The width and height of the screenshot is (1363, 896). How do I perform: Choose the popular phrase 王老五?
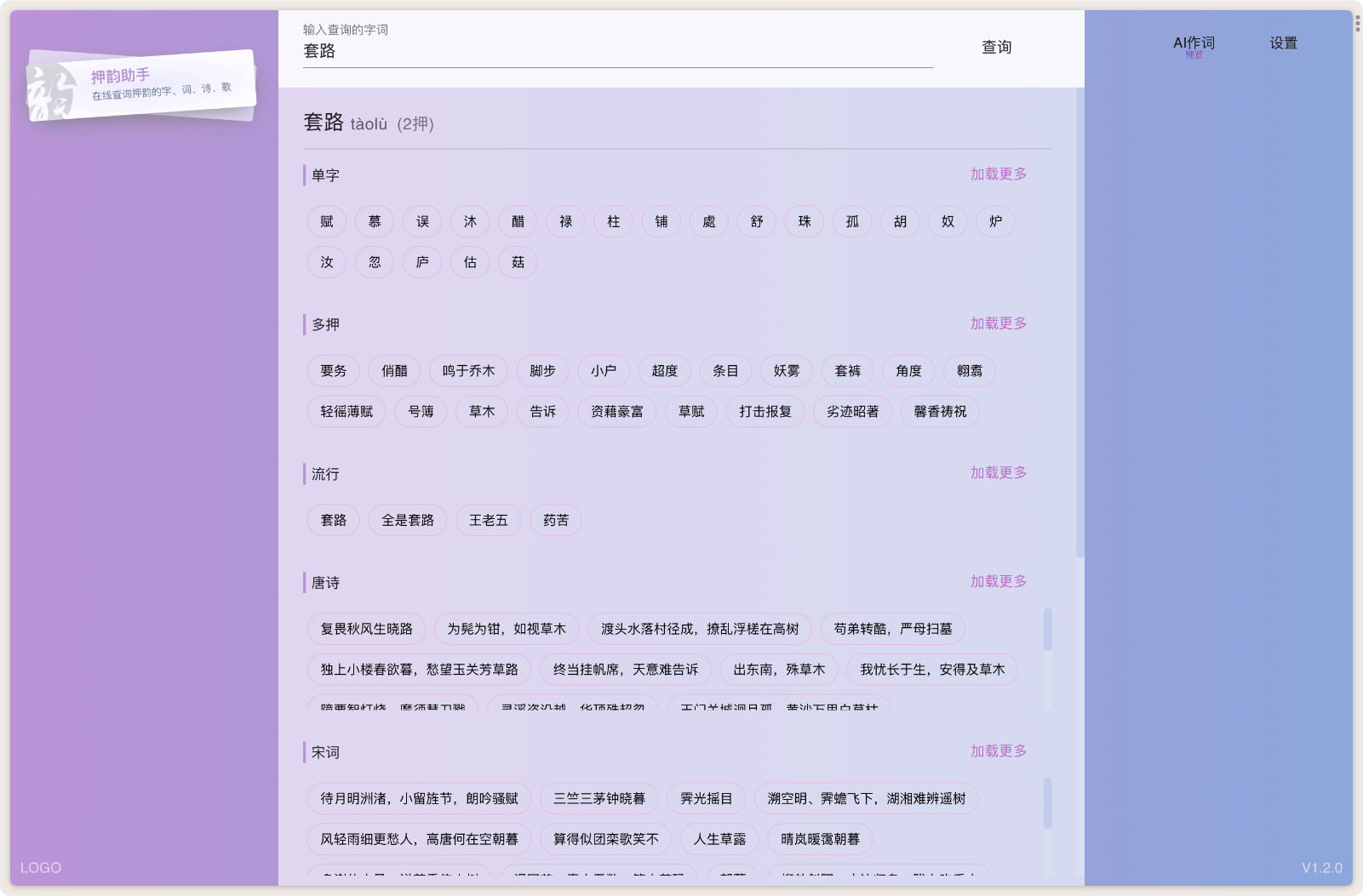click(x=489, y=520)
